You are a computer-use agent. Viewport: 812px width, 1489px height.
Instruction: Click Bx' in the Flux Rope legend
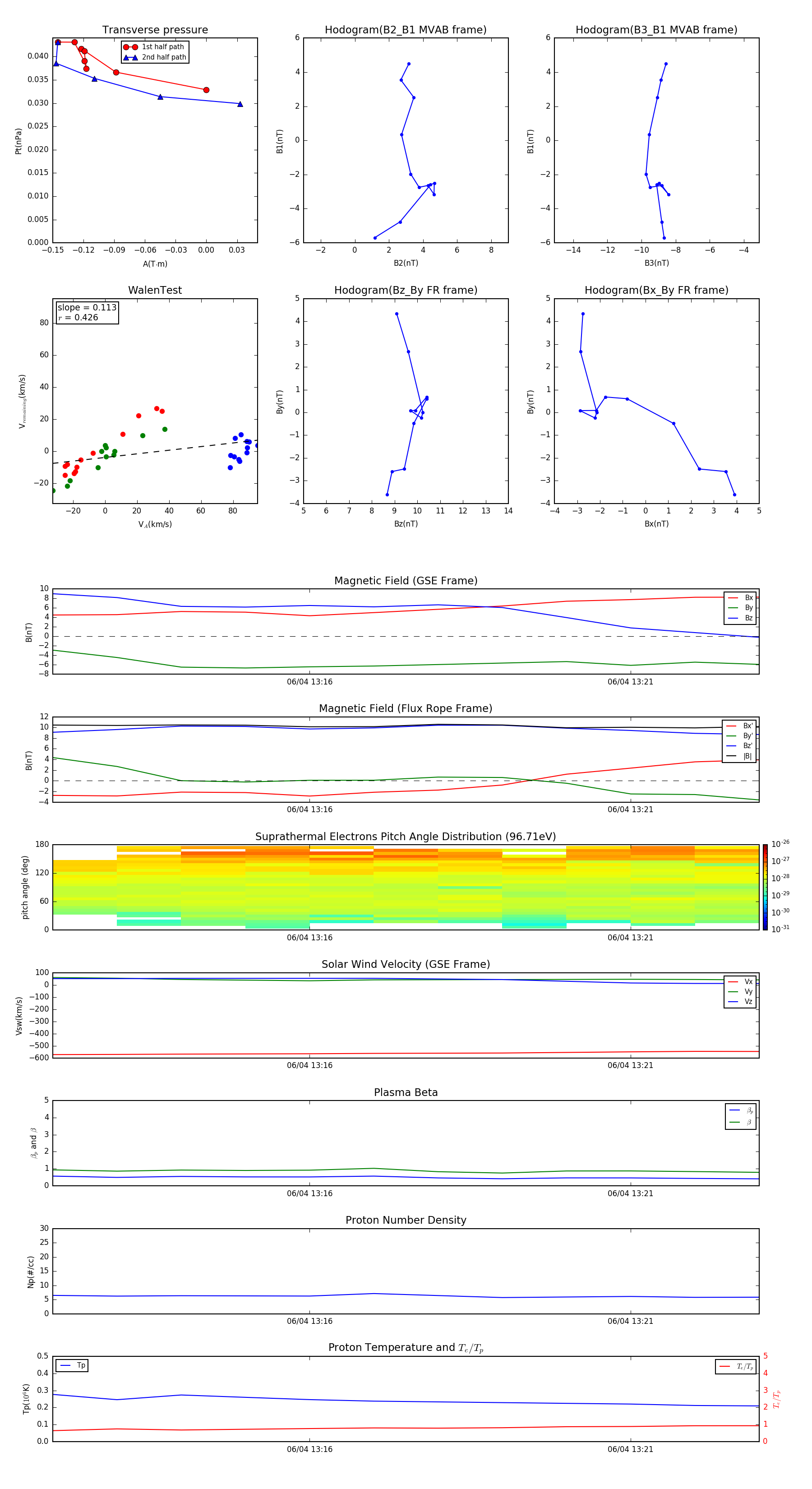coord(740,726)
